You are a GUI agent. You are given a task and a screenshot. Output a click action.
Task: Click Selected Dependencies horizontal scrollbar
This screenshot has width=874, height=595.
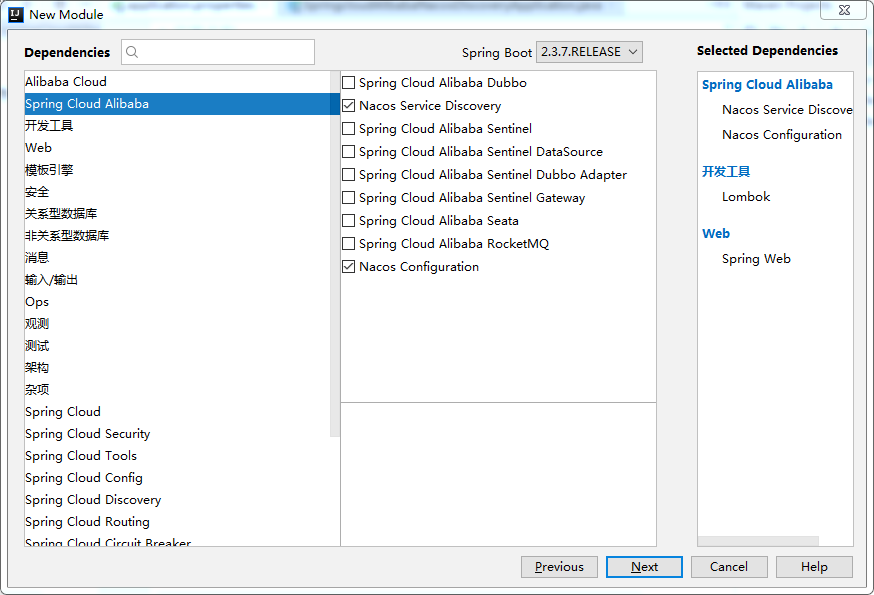pos(758,541)
